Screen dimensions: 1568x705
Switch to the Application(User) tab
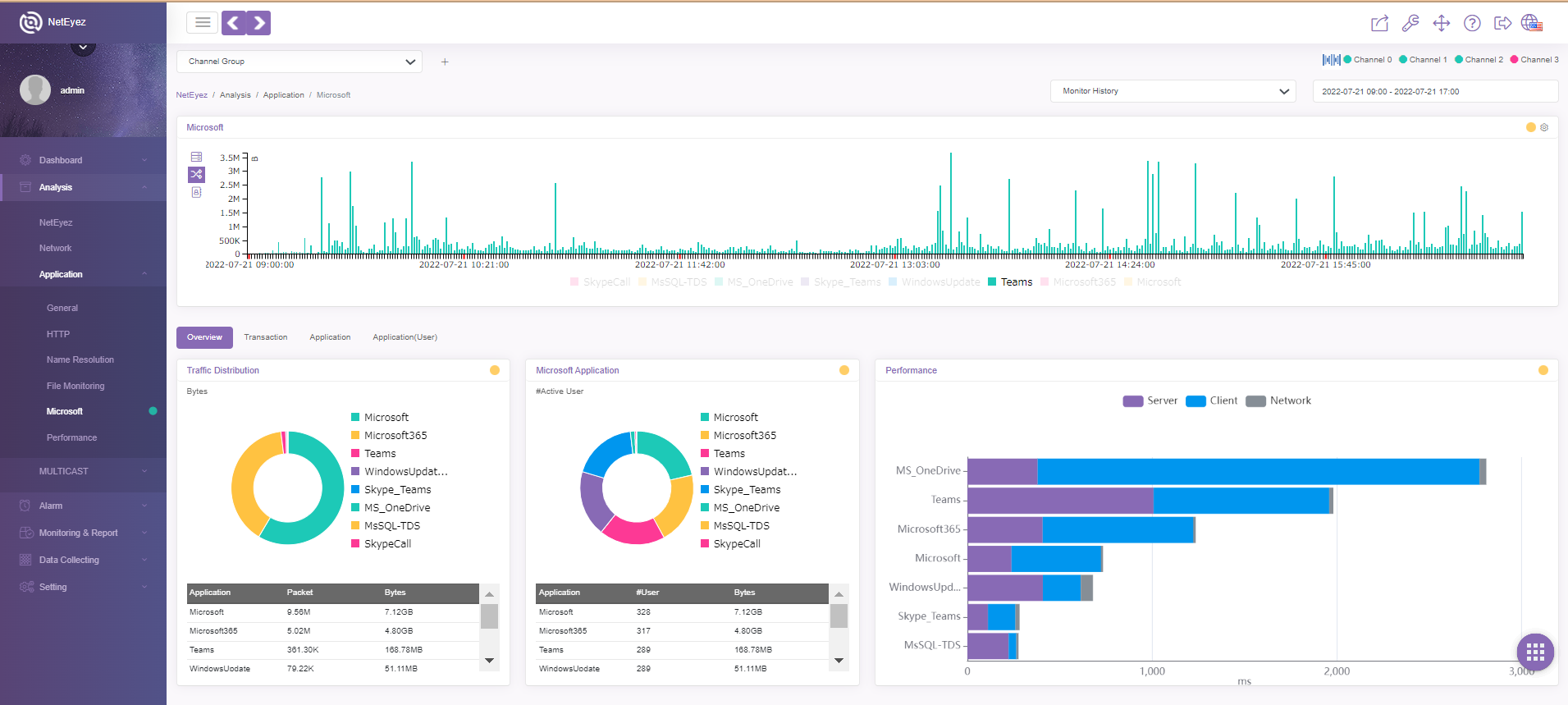coord(405,337)
